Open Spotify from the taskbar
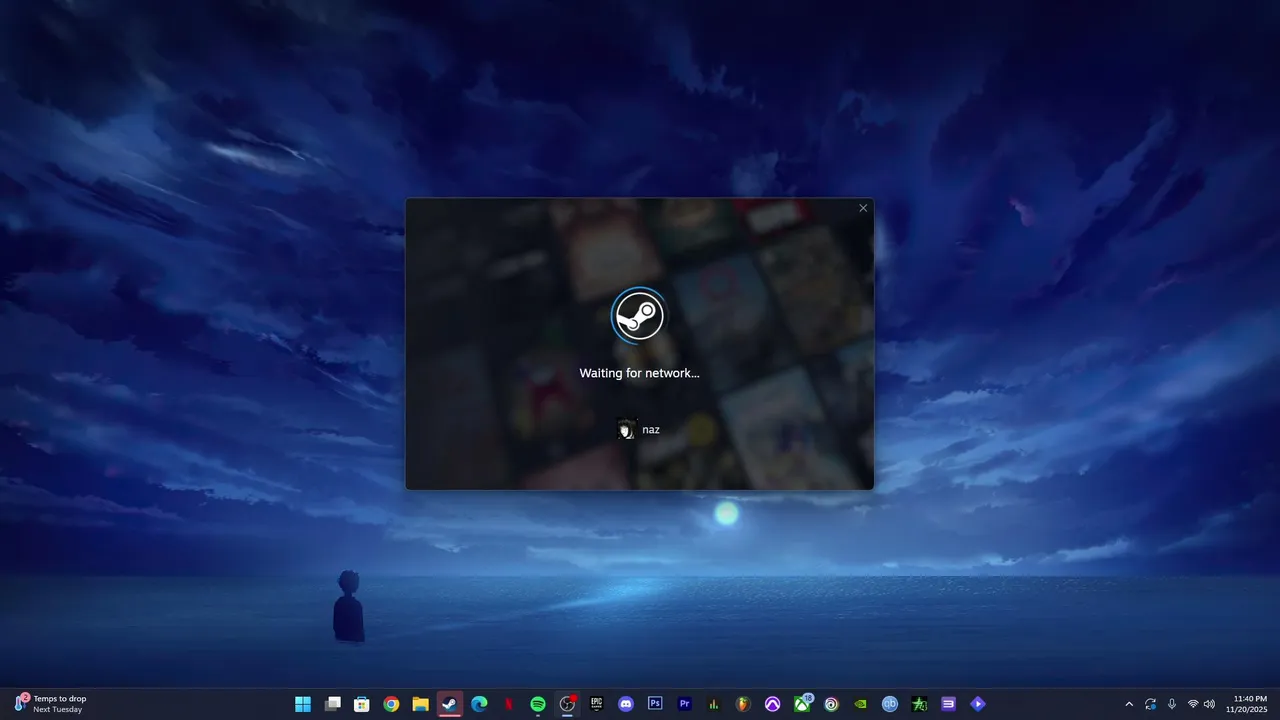Screen dimensions: 1280x720 538,704
